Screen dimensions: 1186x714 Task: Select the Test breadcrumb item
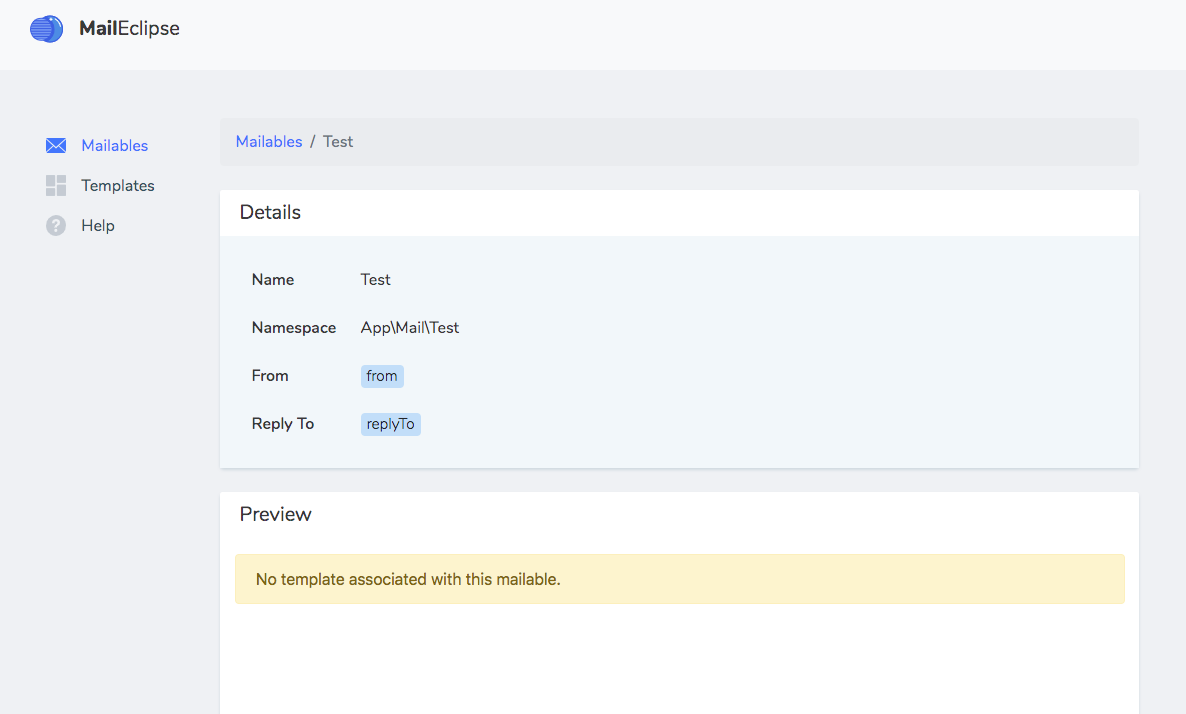(x=338, y=141)
